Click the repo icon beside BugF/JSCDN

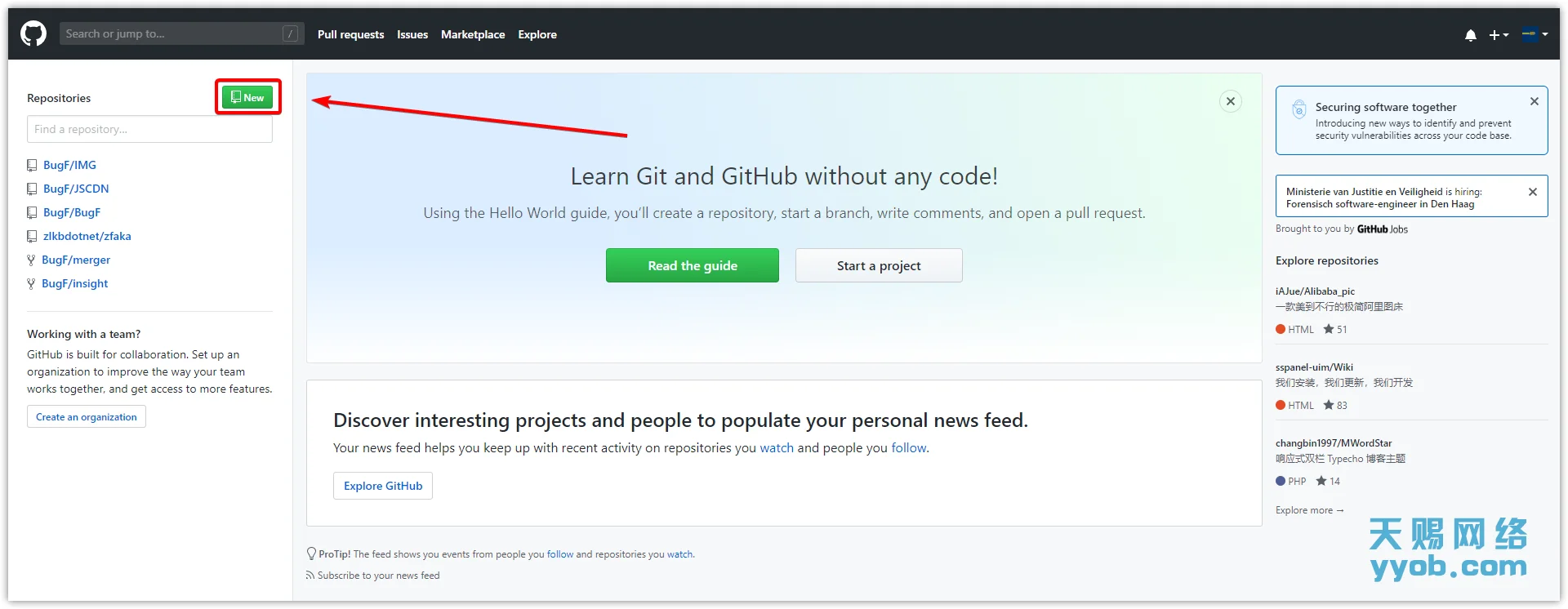tap(32, 189)
